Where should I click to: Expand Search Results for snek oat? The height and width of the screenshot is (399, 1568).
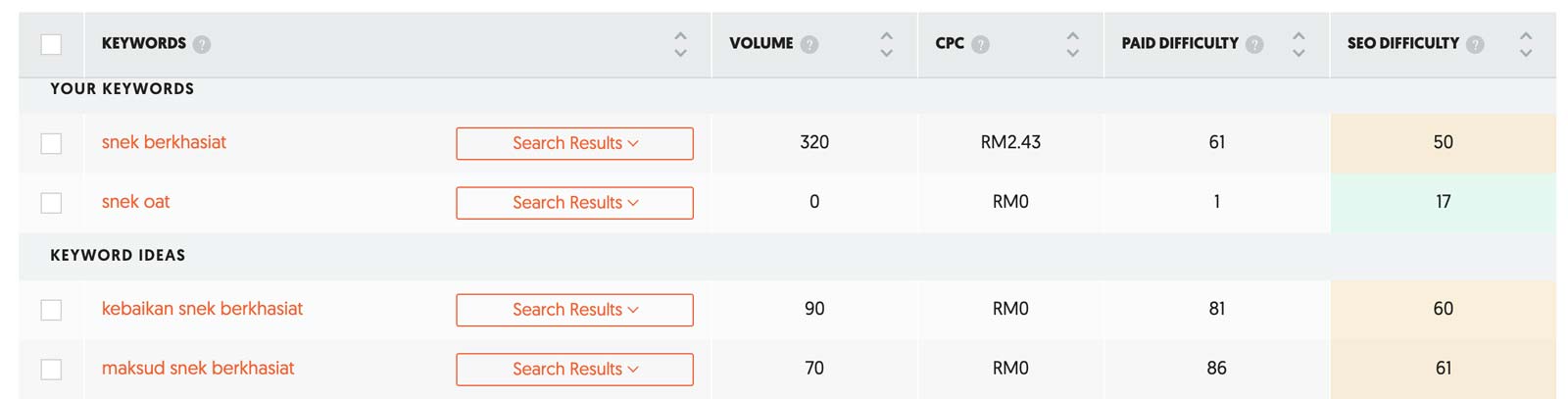(x=574, y=203)
